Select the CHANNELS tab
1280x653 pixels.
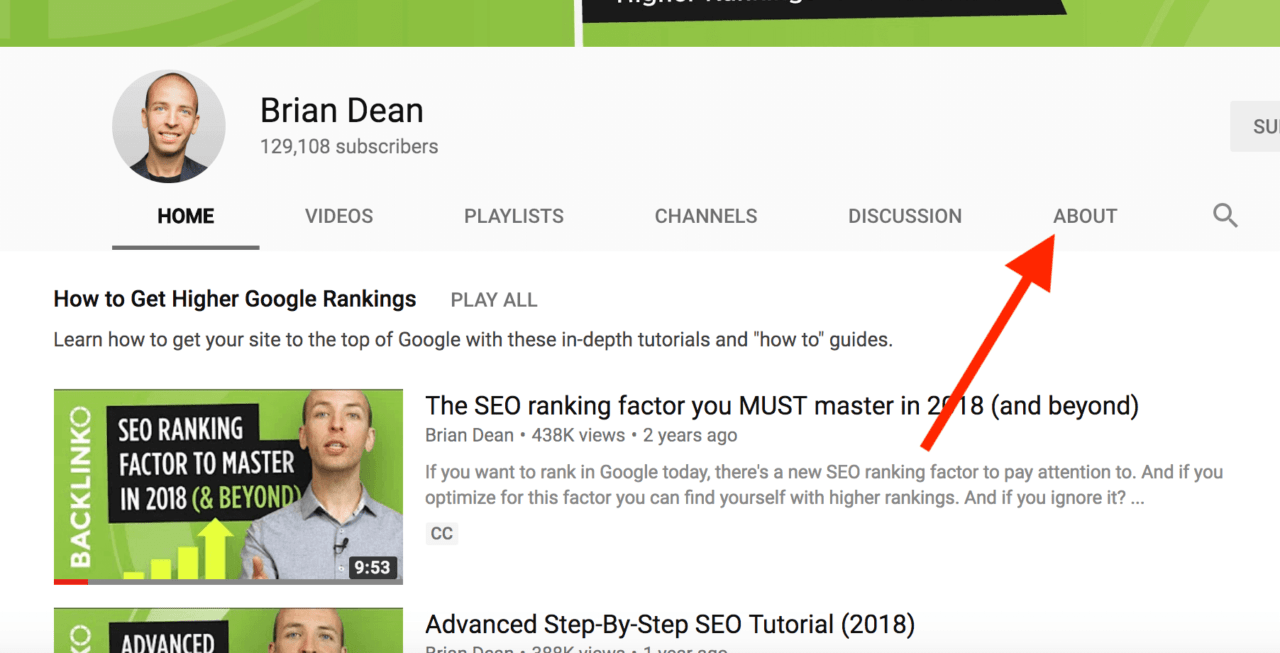coord(706,215)
